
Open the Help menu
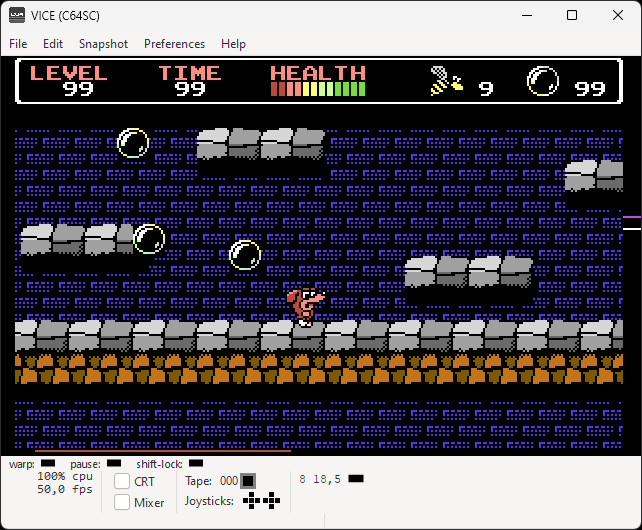click(233, 44)
